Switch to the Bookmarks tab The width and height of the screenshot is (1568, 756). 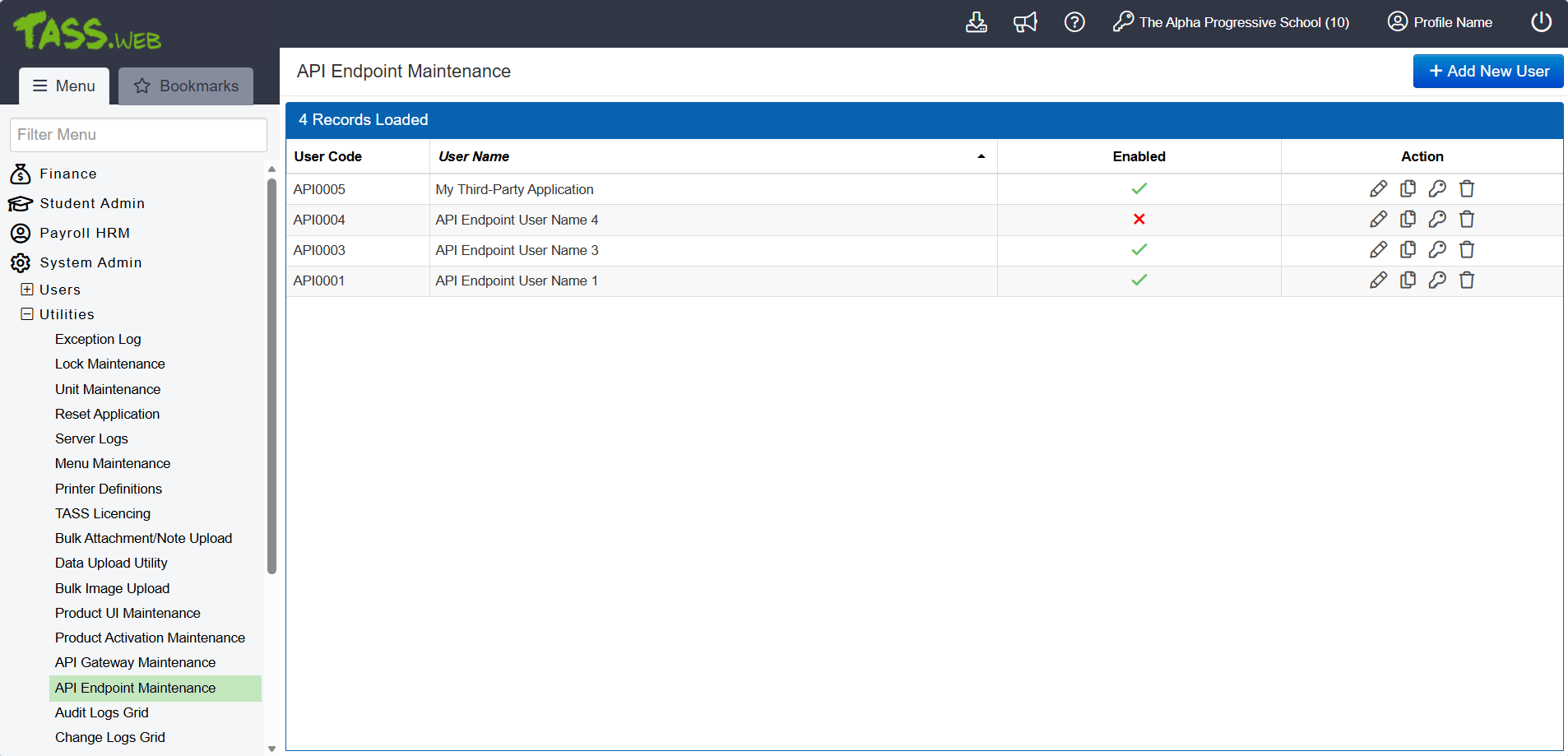click(186, 86)
